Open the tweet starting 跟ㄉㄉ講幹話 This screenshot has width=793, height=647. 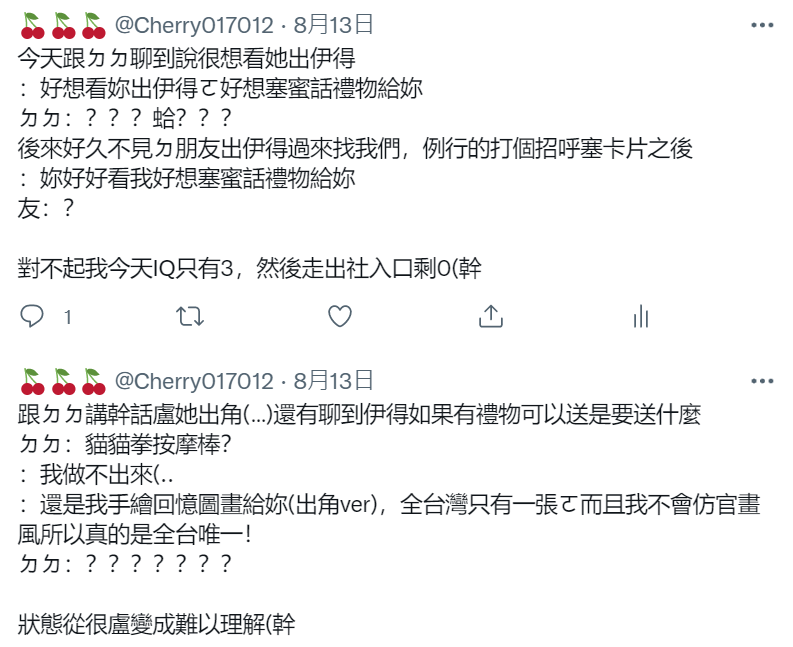point(389,520)
